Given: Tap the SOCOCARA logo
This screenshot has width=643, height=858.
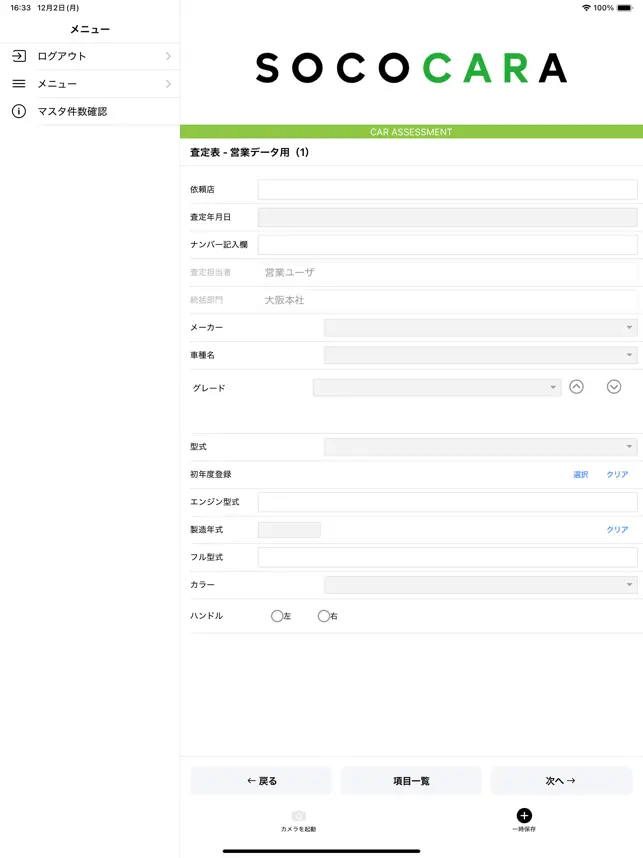Looking at the screenshot, I should 411,68.
